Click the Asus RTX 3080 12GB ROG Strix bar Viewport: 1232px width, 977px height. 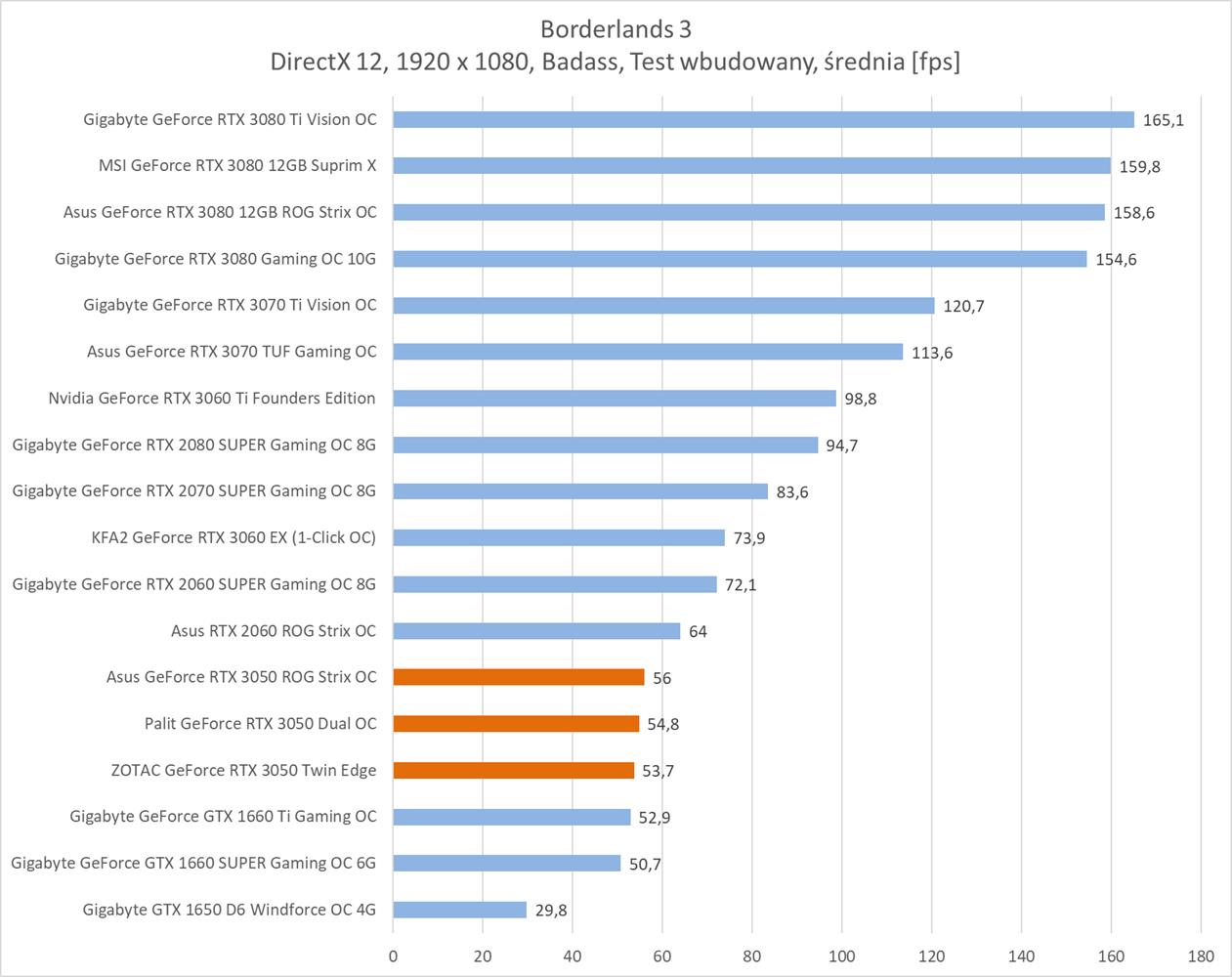pos(748,212)
